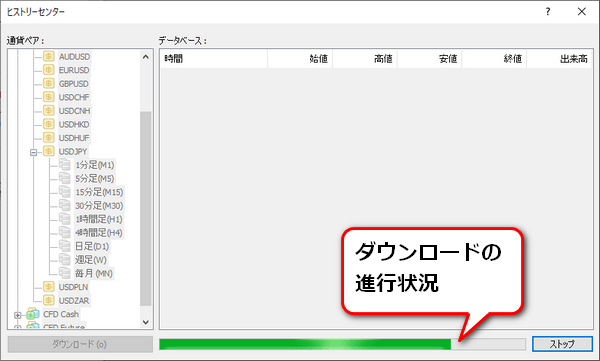Select the USDJPY currency pair label
The height and width of the screenshot is (361, 600).
73,152
